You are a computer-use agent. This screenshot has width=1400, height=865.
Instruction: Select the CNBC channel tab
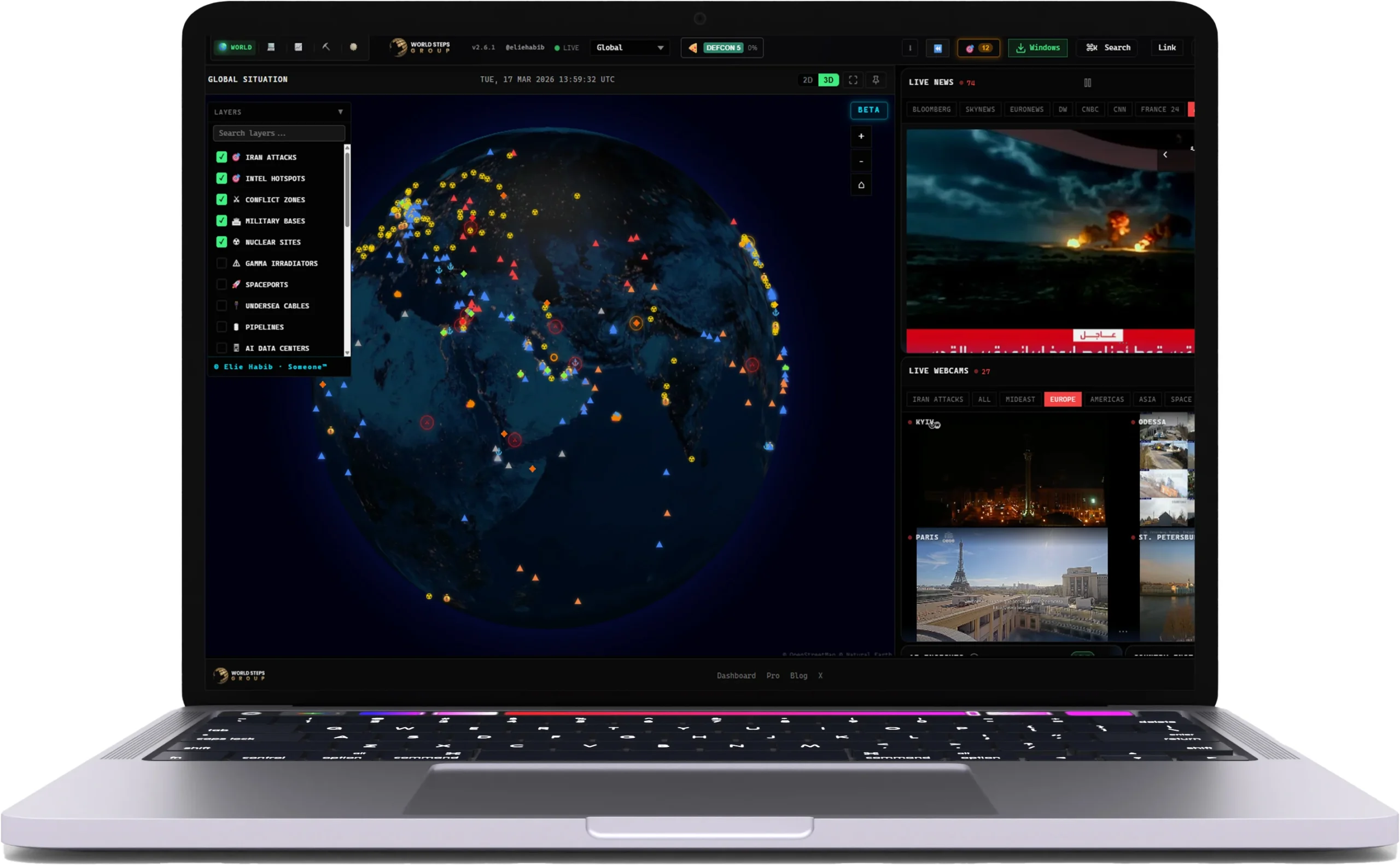point(1089,109)
